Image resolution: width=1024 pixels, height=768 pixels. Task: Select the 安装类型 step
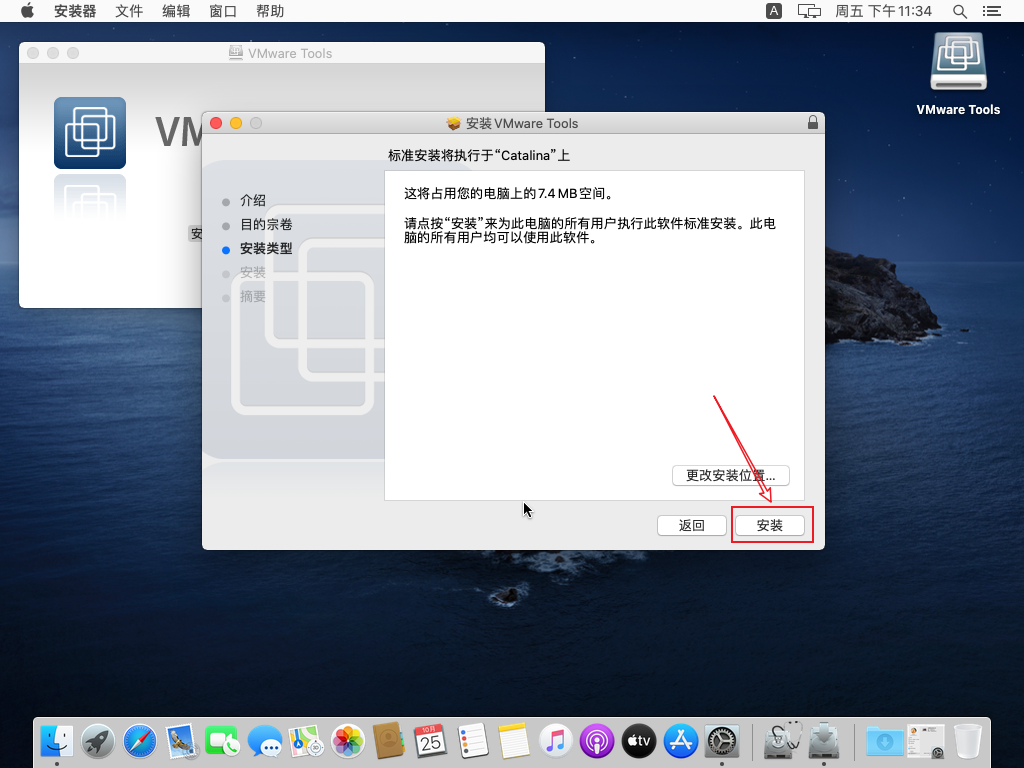point(266,249)
